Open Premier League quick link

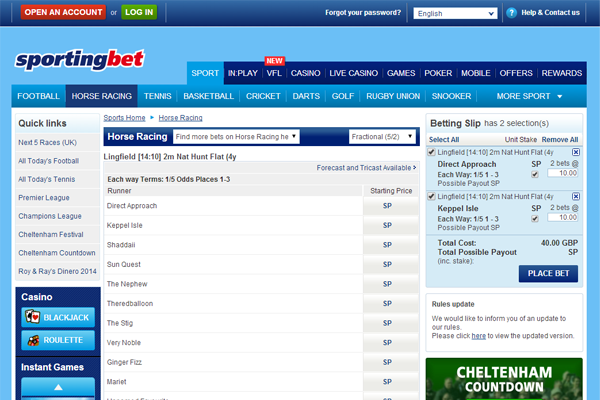[x=44, y=198]
